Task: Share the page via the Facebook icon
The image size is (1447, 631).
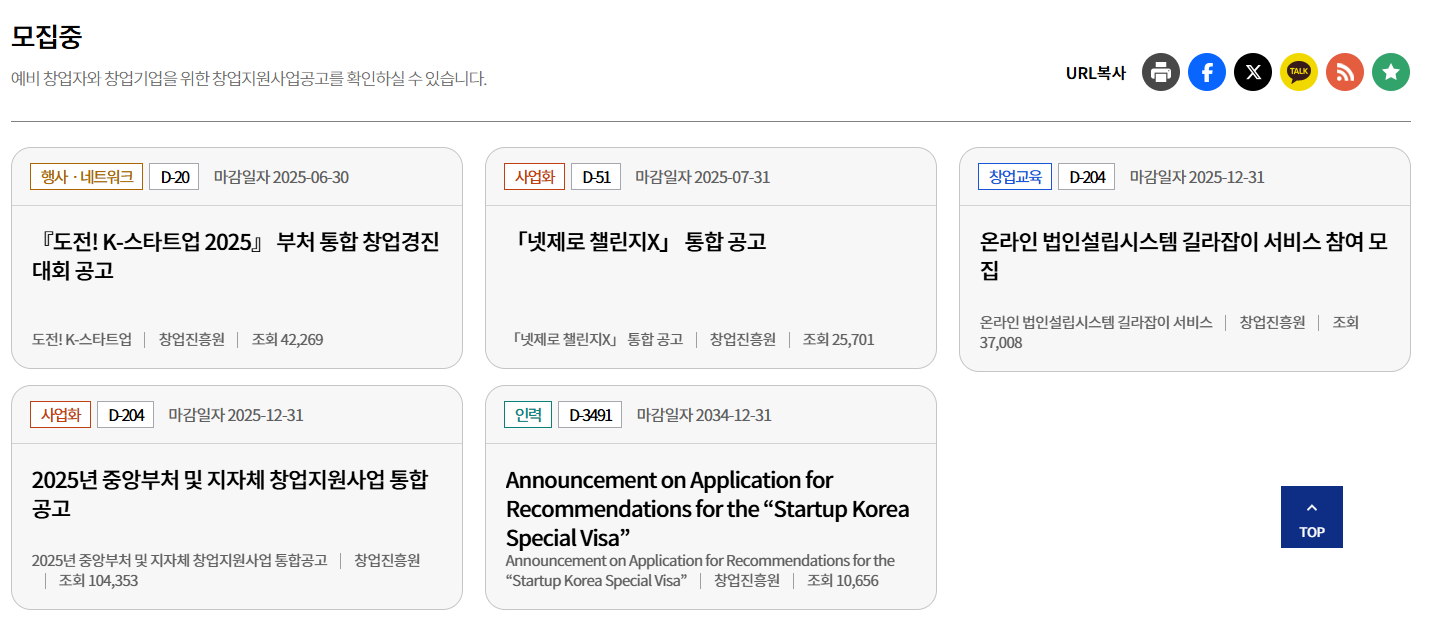Action: 1206,71
